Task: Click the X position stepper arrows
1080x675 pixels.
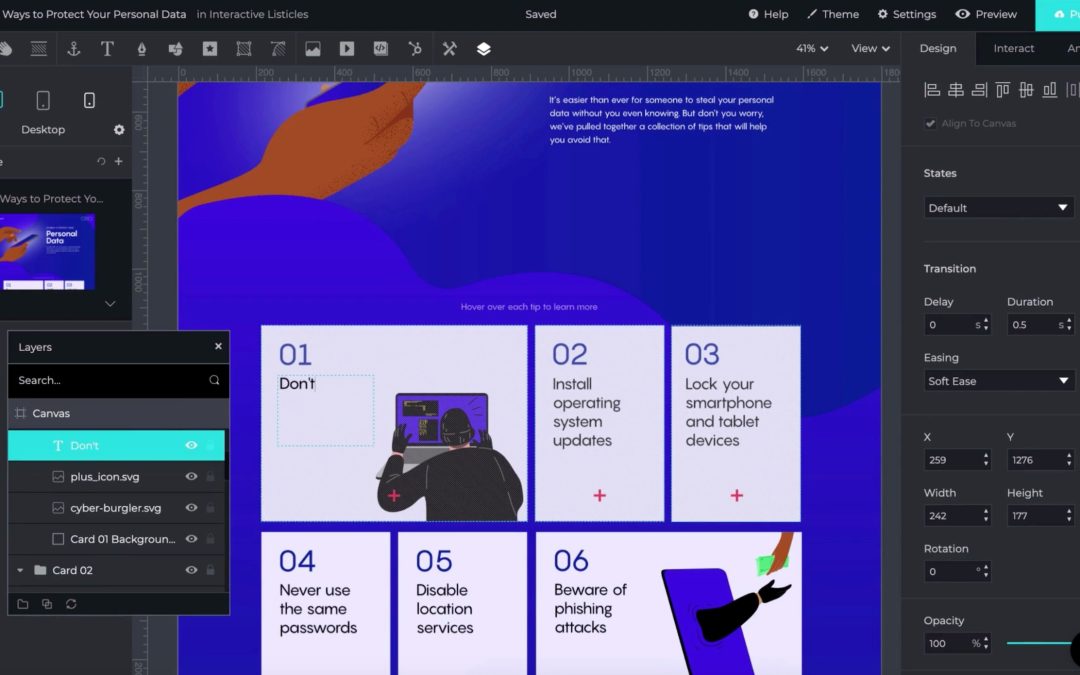Action: tap(986, 459)
